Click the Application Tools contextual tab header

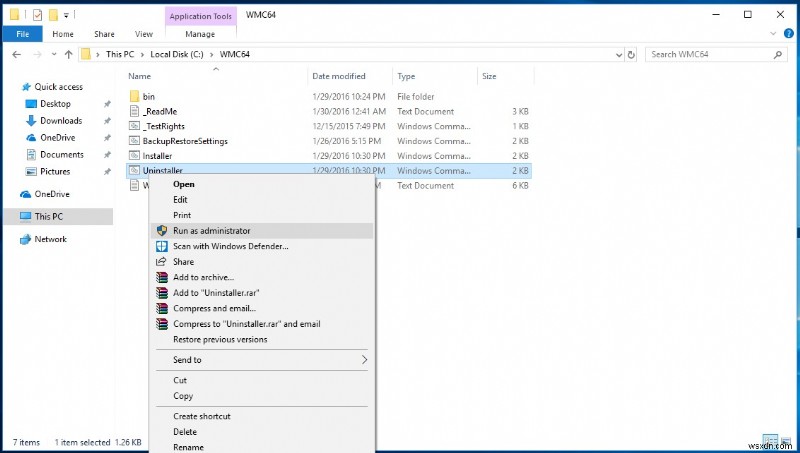coord(201,16)
